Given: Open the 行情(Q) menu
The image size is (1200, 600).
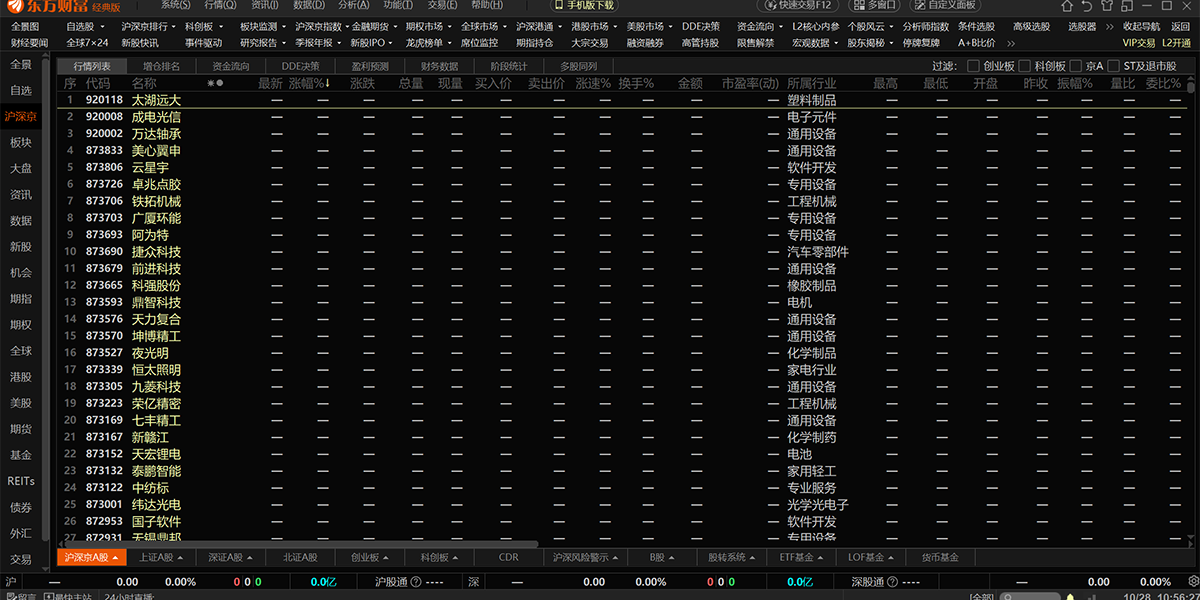Looking at the screenshot, I should [220, 5].
